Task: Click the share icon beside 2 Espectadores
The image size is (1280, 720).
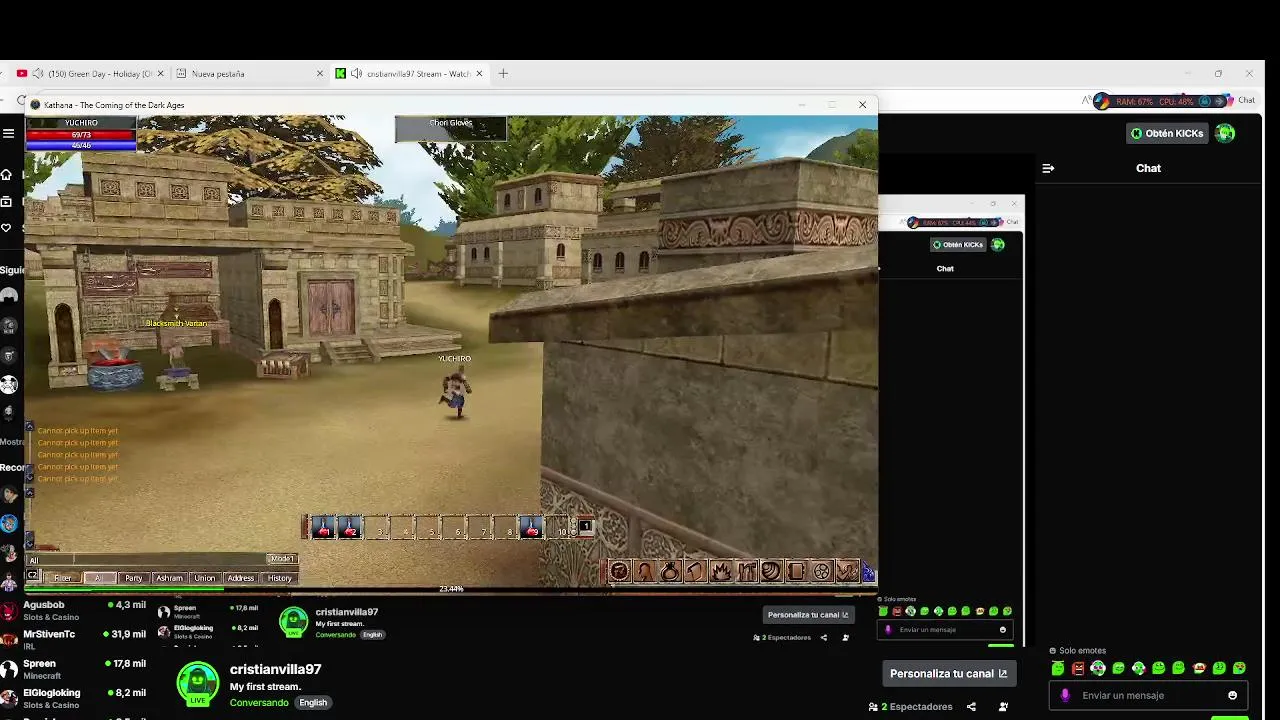Action: pos(971,707)
